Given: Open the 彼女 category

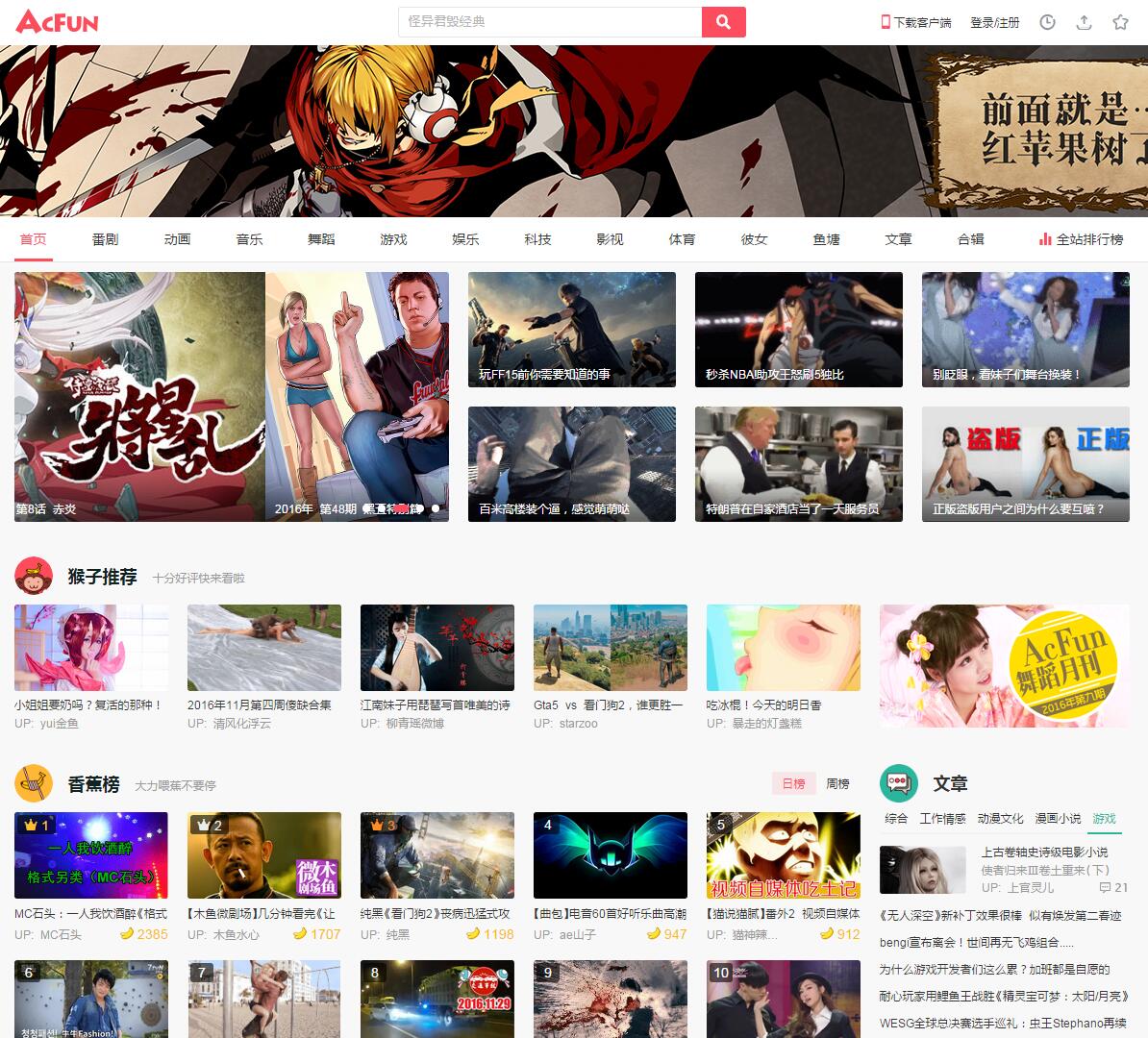Looking at the screenshot, I should click(x=754, y=239).
